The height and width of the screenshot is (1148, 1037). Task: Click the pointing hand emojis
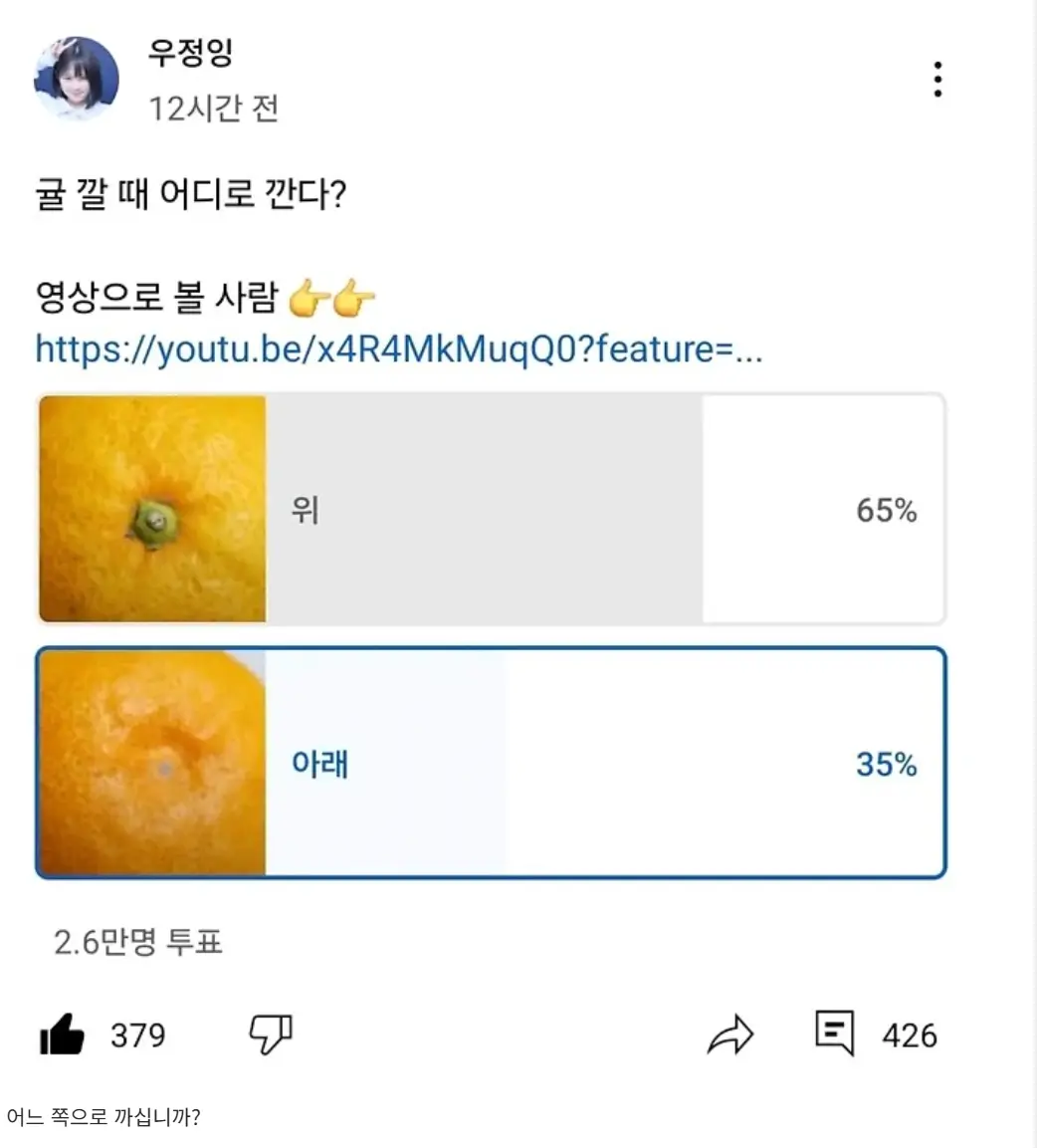331,298
